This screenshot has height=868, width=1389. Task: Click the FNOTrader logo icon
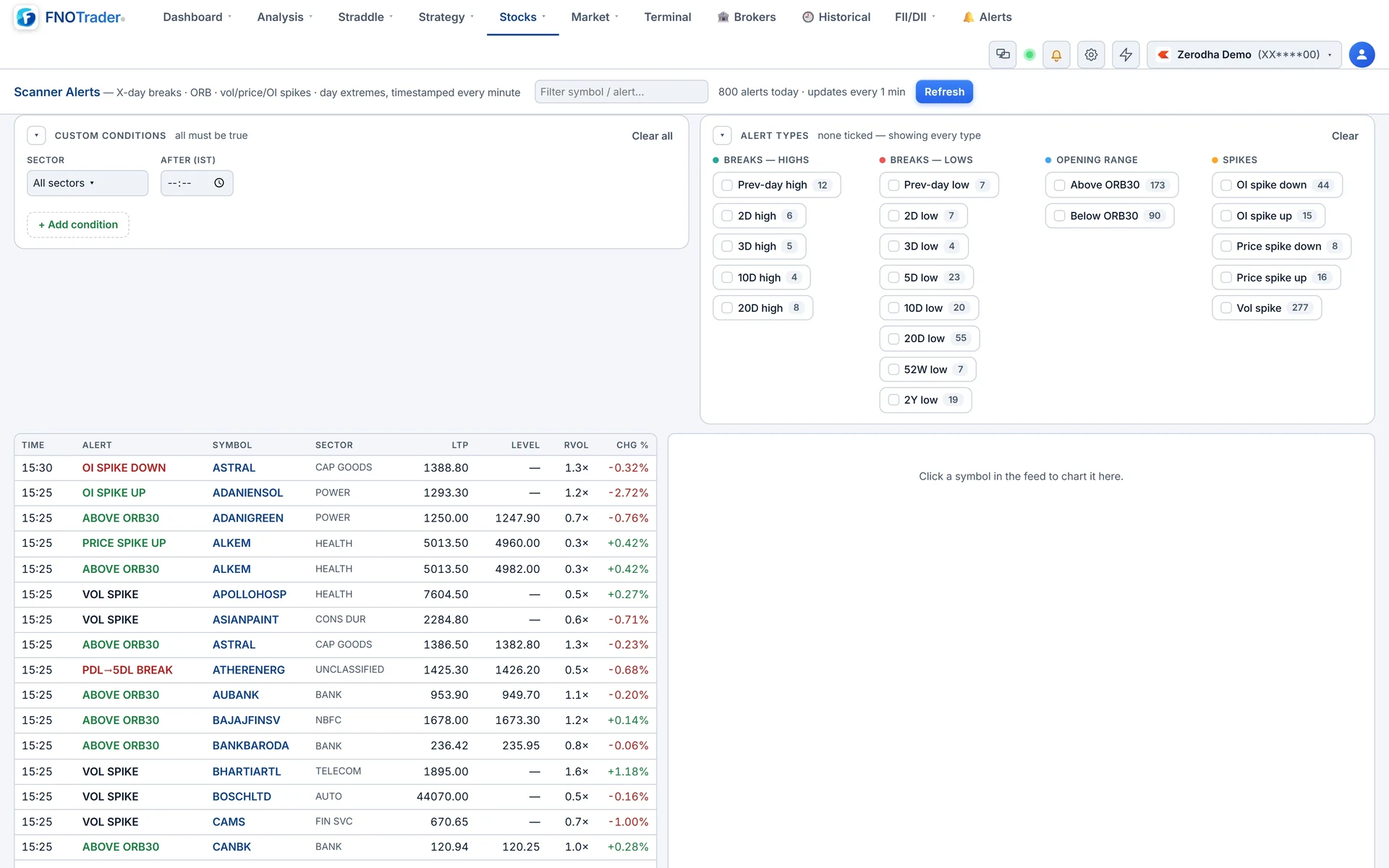[x=26, y=17]
